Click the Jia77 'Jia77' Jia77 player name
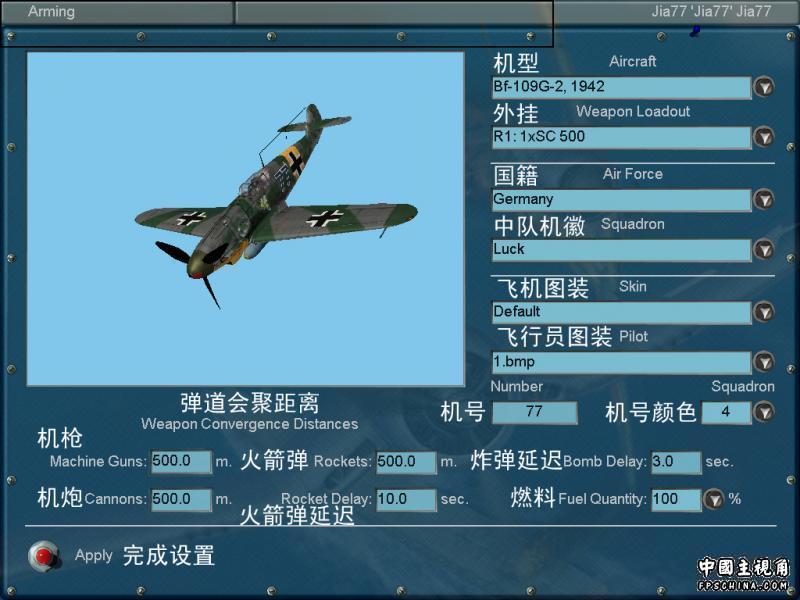The width and height of the screenshot is (800, 600). click(x=711, y=11)
